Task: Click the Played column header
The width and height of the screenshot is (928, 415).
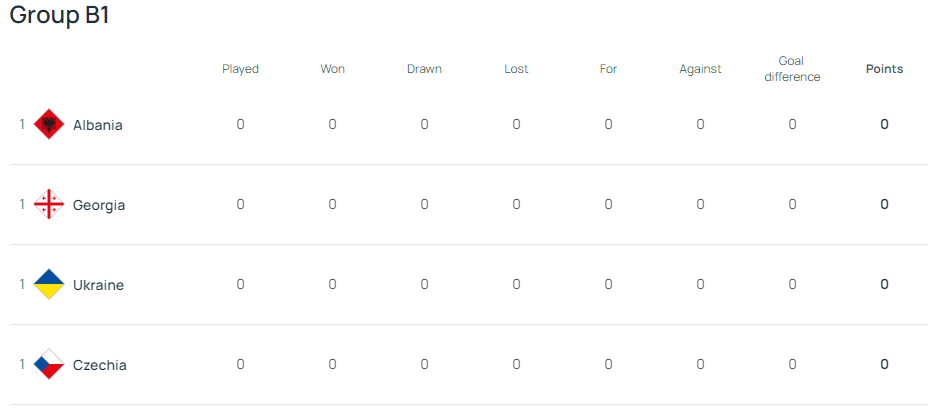Action: click(x=240, y=69)
